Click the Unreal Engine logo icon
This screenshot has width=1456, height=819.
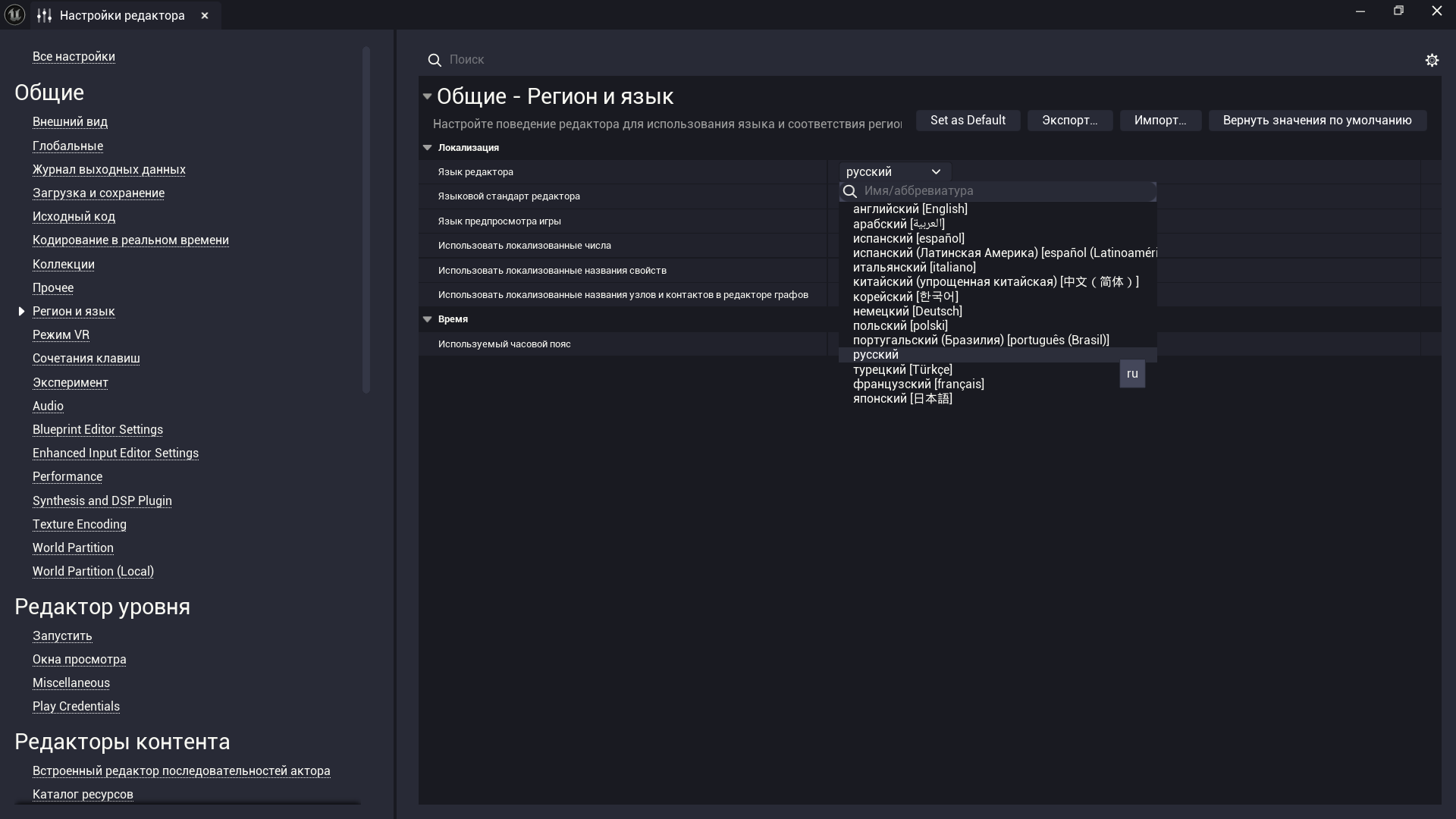click(x=14, y=14)
